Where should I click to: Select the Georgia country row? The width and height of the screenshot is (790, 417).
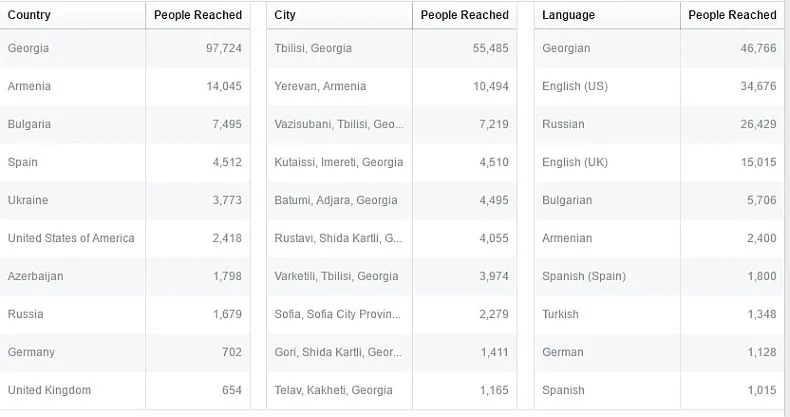click(x=125, y=48)
